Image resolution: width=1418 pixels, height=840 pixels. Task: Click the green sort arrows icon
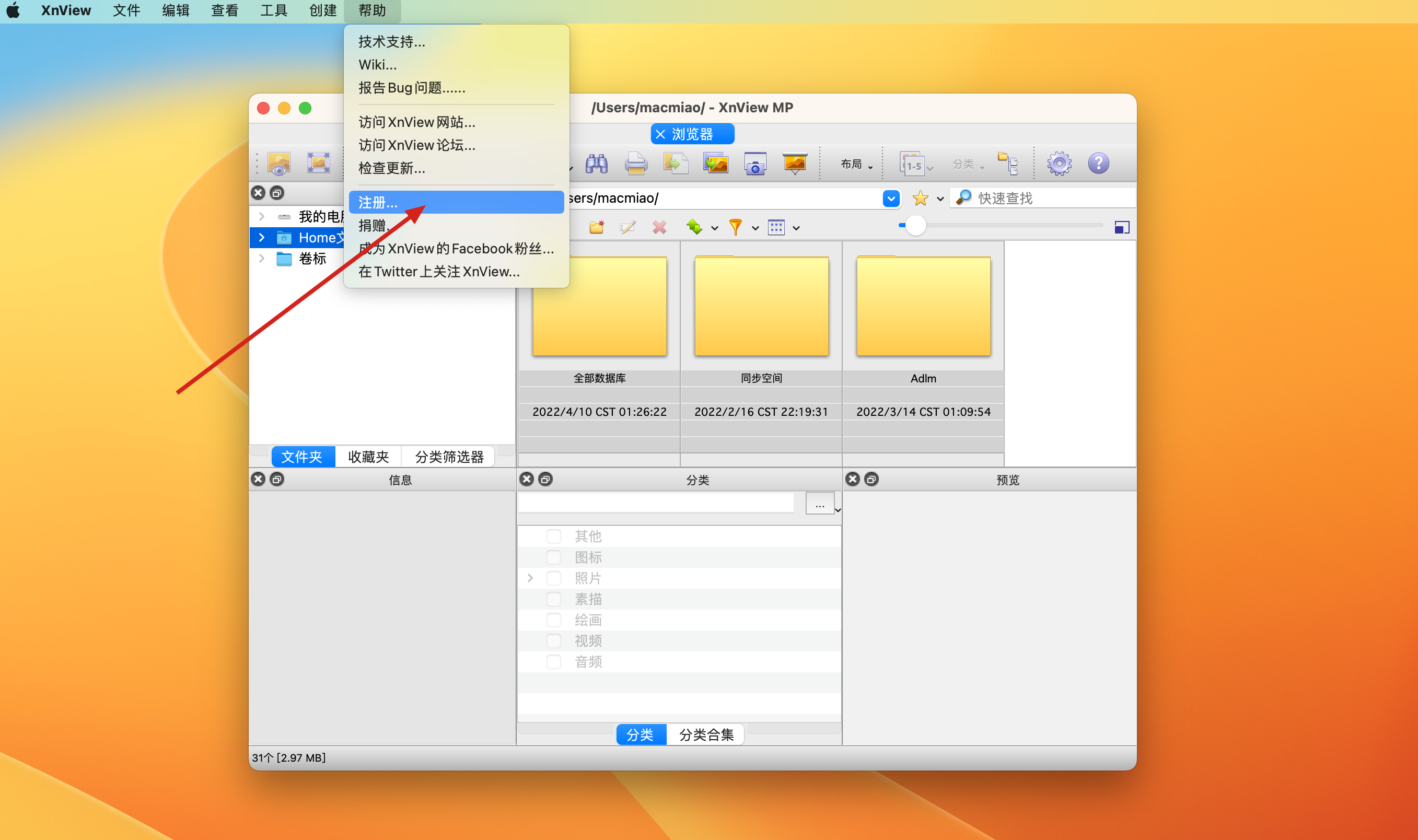pos(694,227)
